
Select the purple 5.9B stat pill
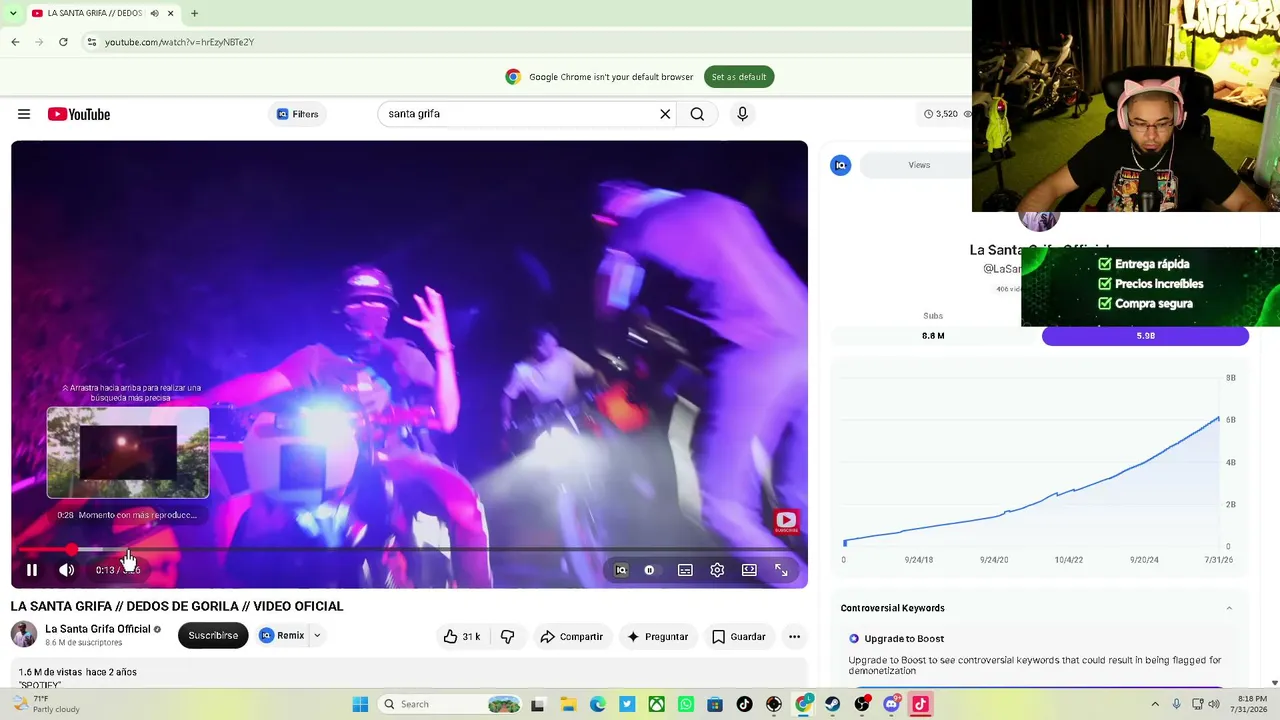pyautogui.click(x=1145, y=336)
